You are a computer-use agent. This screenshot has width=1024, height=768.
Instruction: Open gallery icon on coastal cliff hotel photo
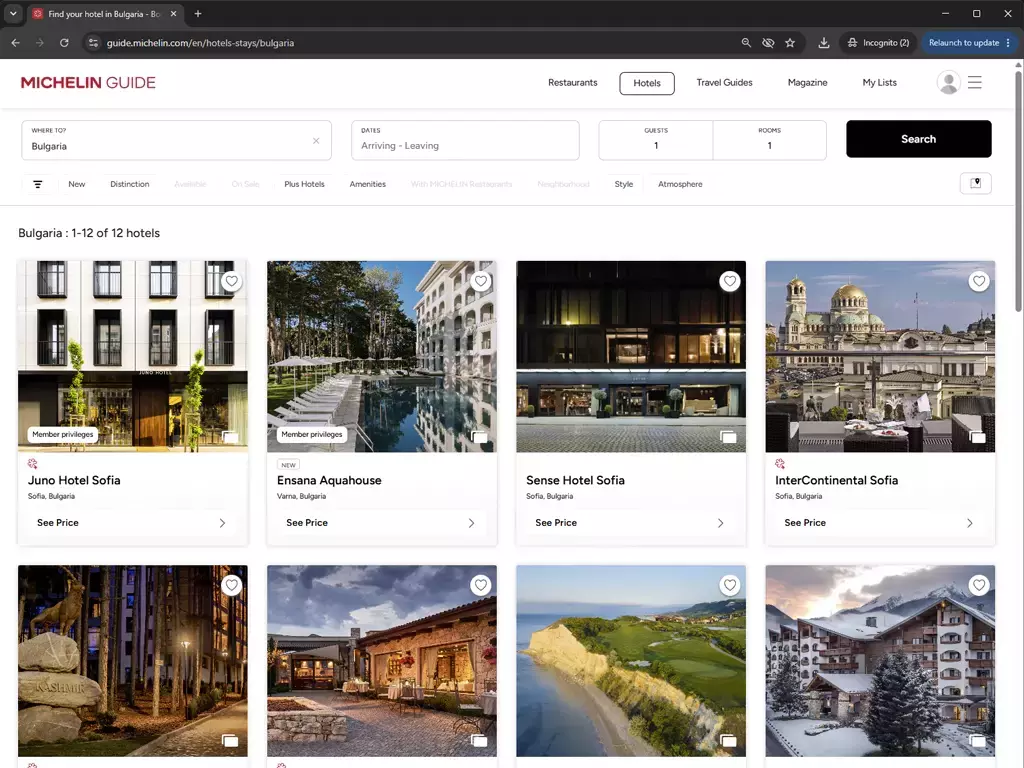pyautogui.click(x=728, y=741)
